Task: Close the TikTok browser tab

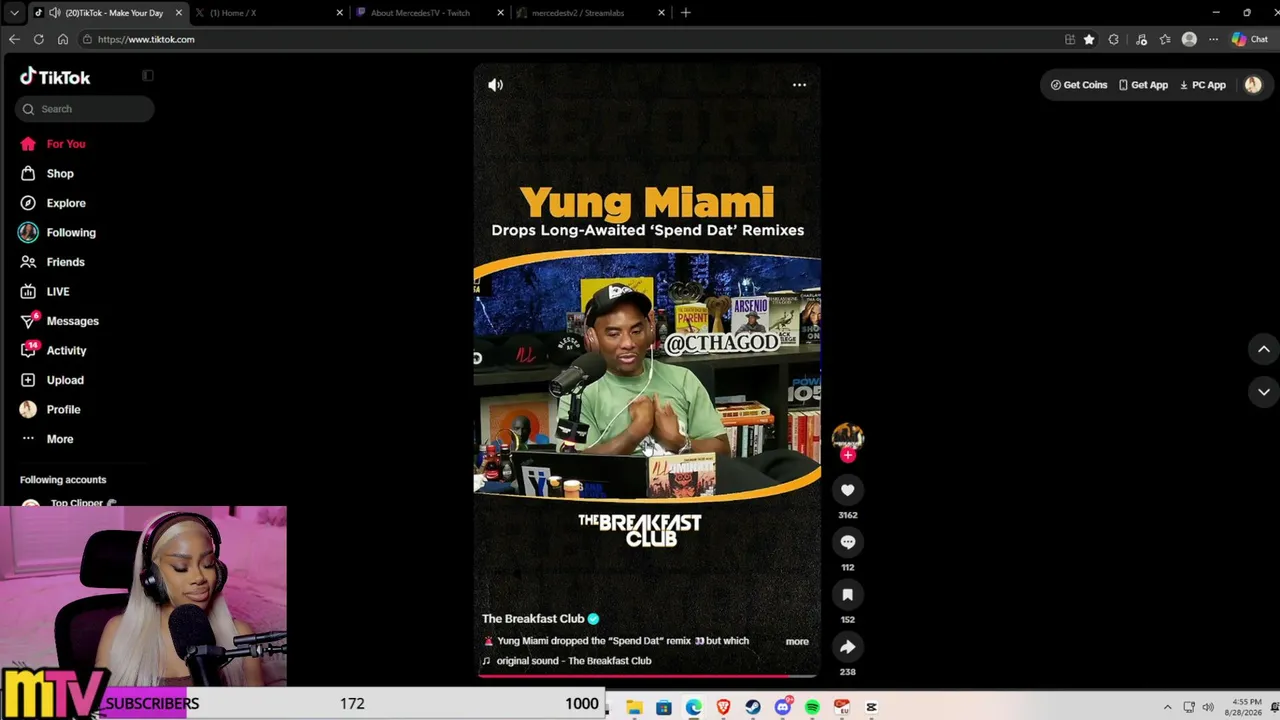Action: click(179, 13)
